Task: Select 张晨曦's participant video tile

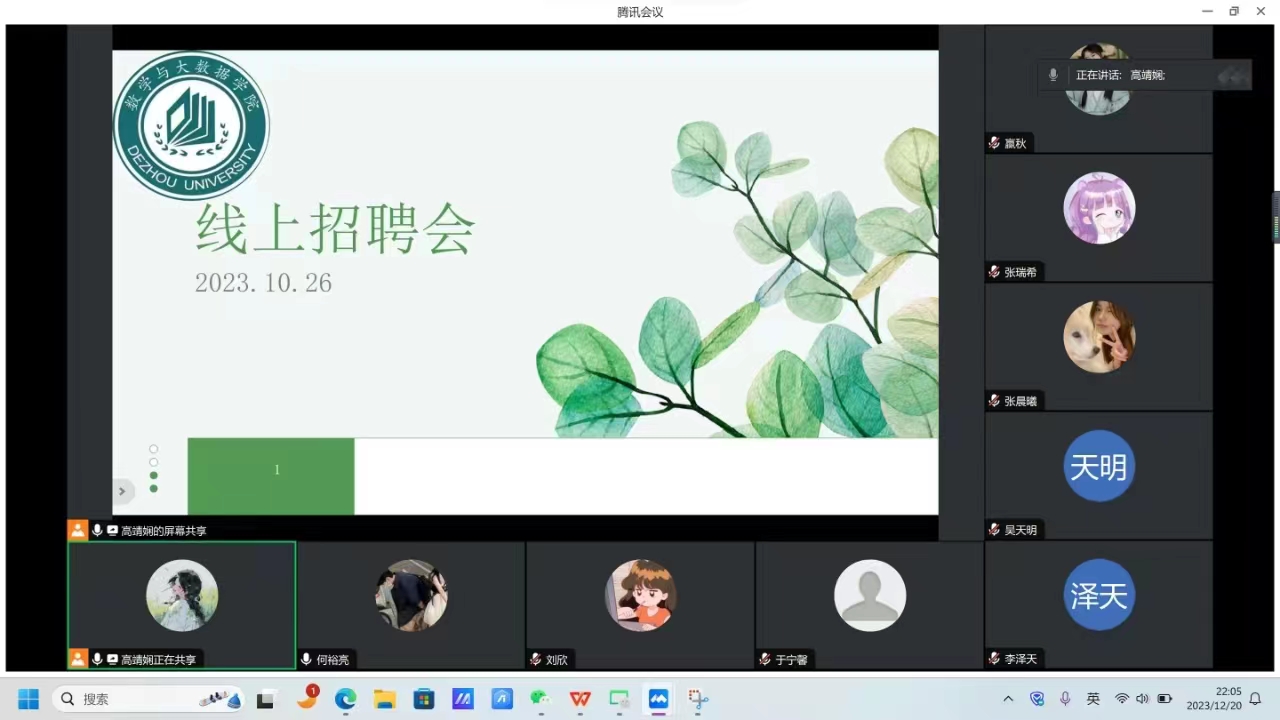Action: click(1098, 346)
